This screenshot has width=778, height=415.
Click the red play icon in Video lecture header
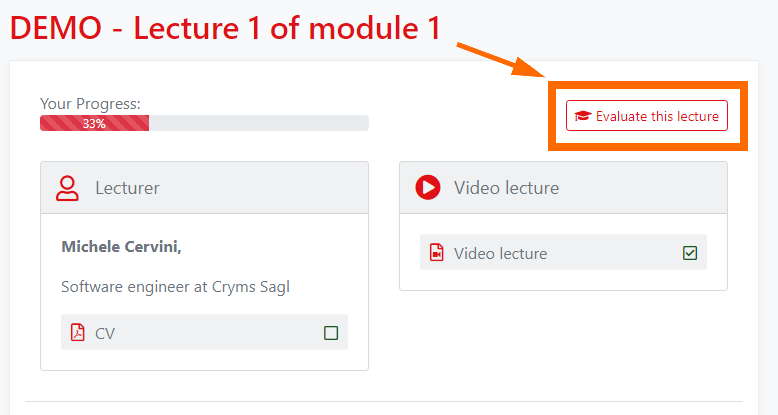[x=427, y=187]
